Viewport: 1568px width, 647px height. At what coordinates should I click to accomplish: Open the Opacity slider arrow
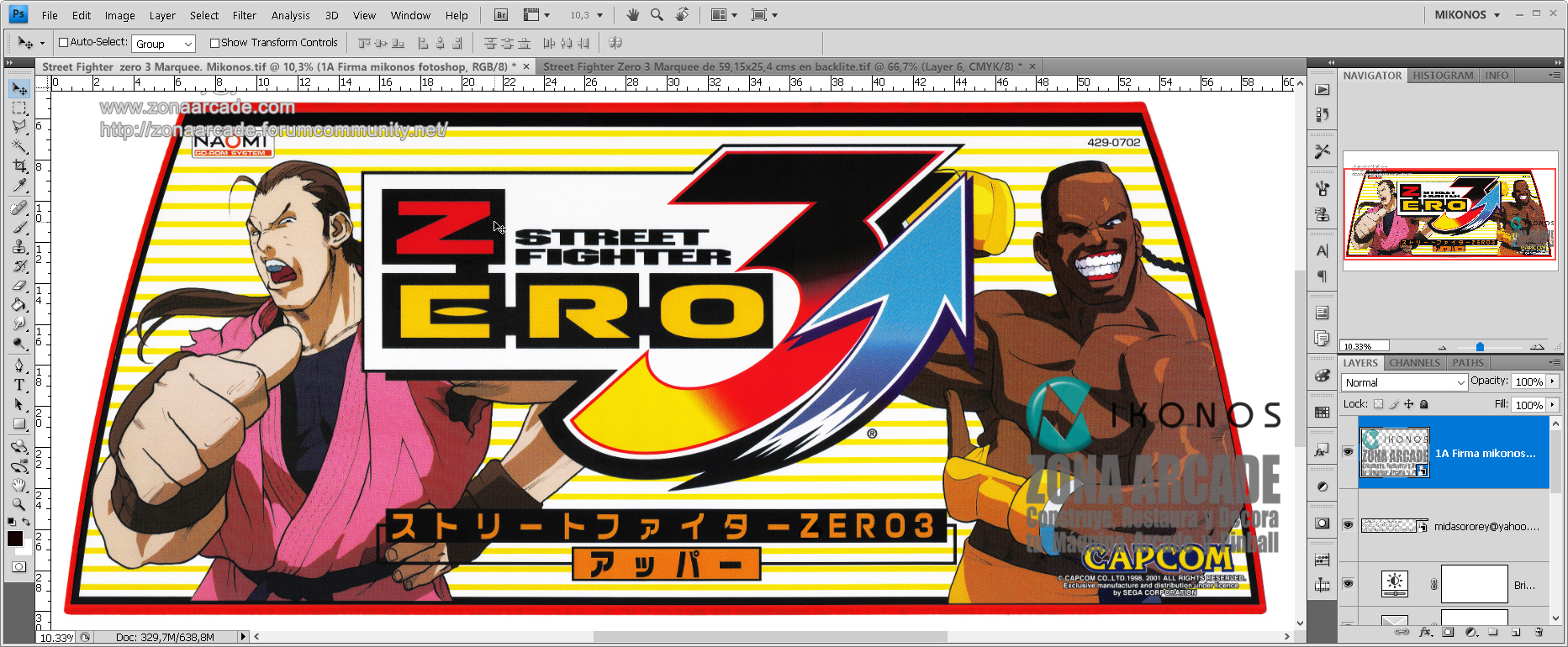coord(1552,381)
